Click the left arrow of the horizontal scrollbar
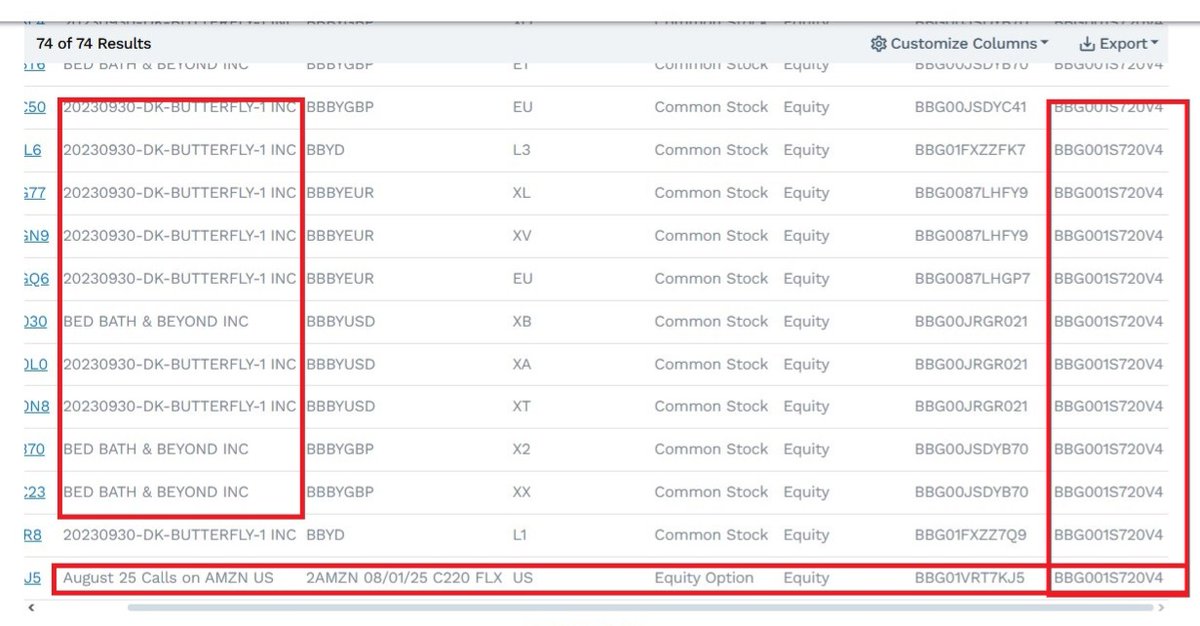 click(x=30, y=607)
